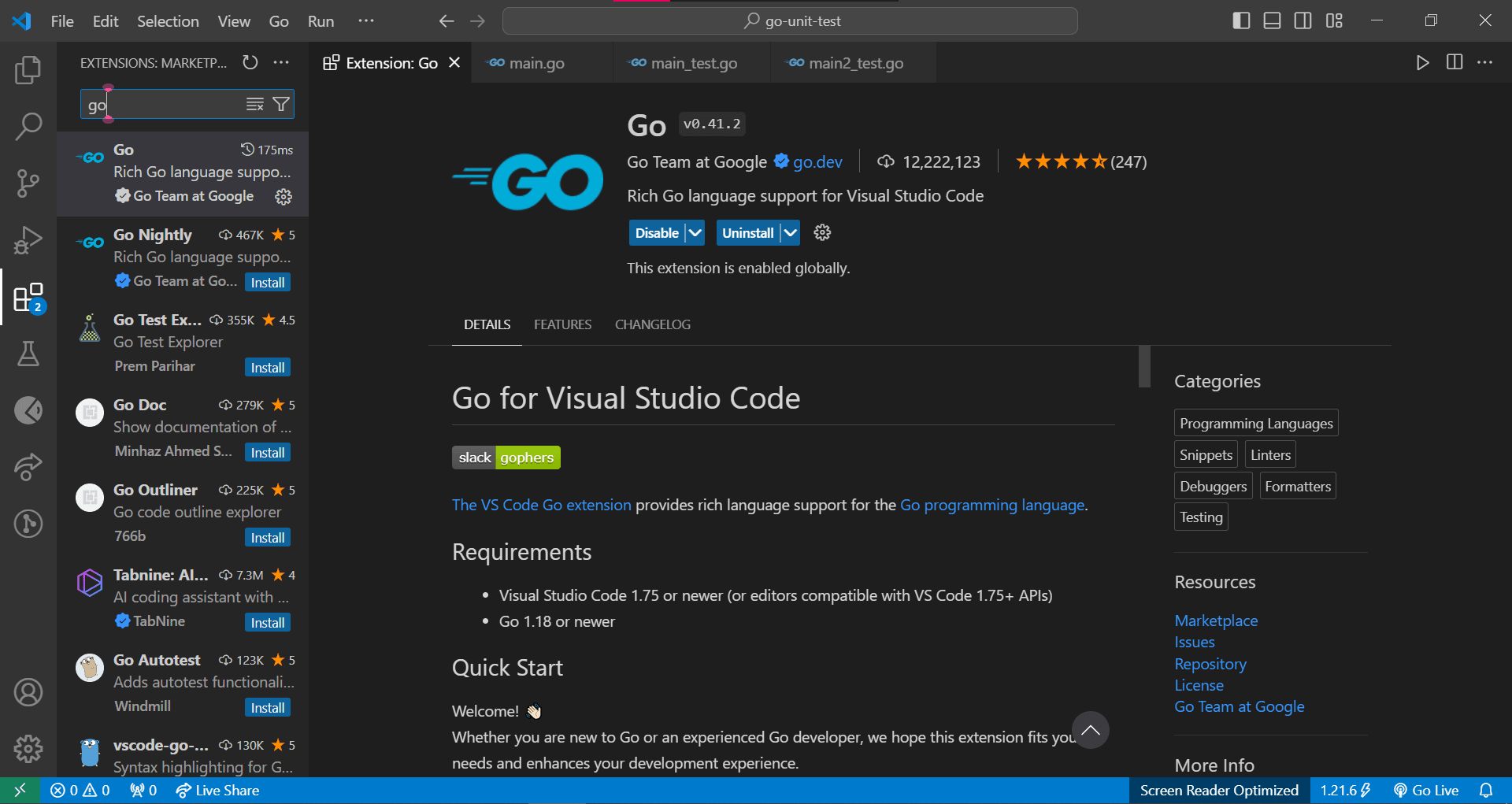
Task: Open the Explorer sidebar icon
Action: [28, 69]
